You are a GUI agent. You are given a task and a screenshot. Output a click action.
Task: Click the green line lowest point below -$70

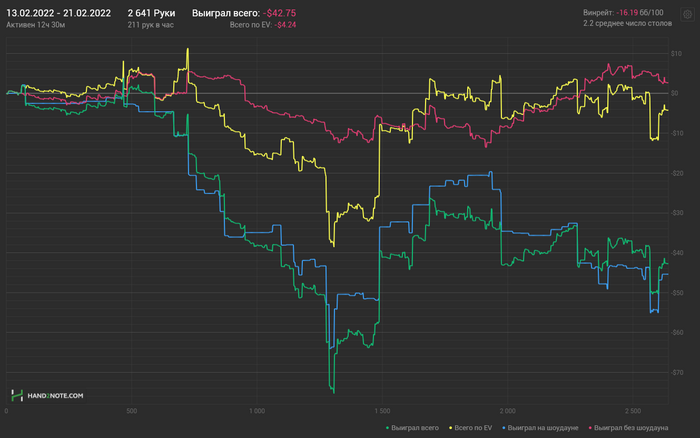(x=334, y=392)
